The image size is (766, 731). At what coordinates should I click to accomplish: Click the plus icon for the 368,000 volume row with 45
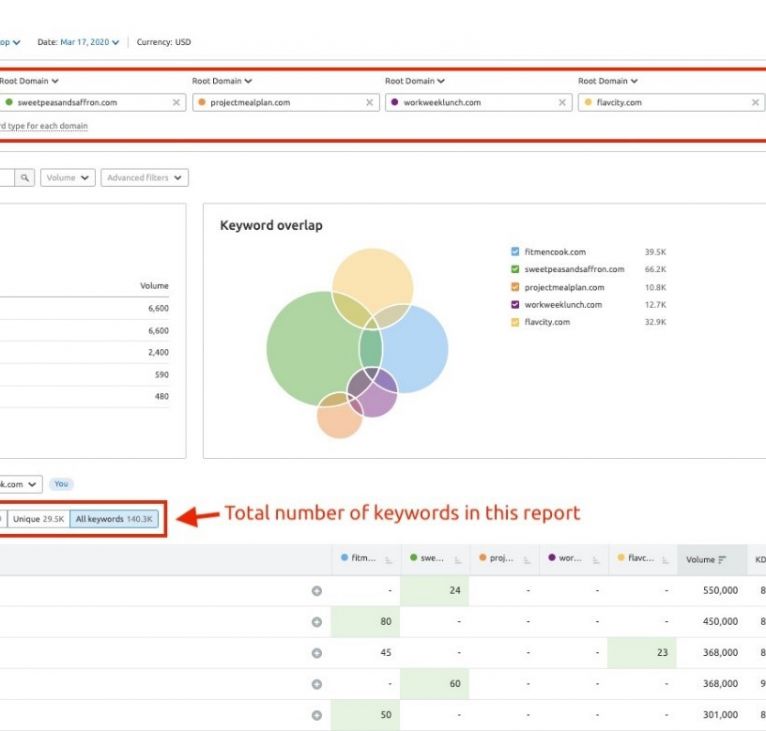(317, 653)
